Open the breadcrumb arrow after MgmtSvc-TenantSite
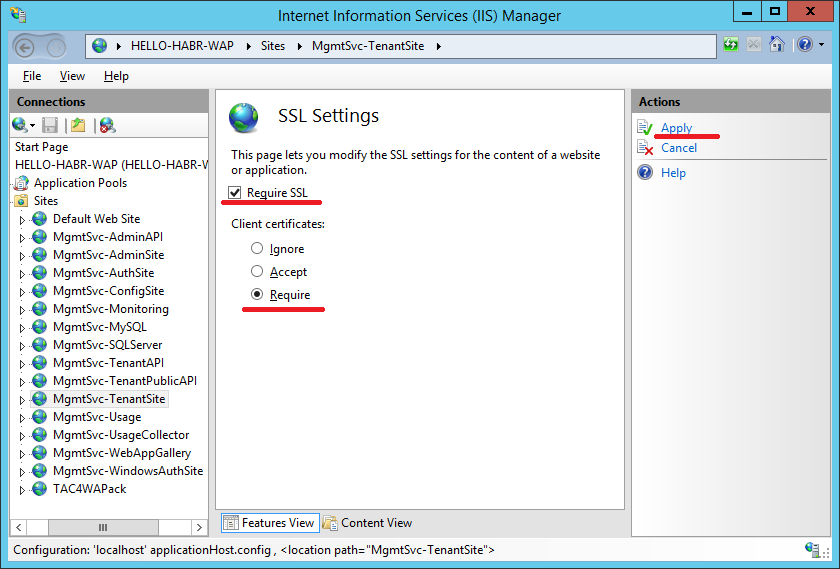The image size is (840, 569). click(x=439, y=47)
